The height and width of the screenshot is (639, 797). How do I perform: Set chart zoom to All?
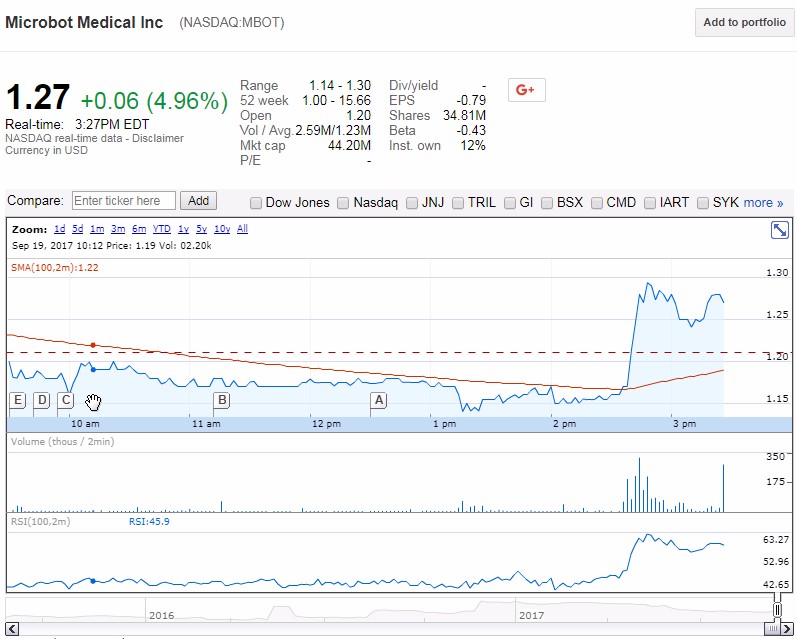[242, 229]
